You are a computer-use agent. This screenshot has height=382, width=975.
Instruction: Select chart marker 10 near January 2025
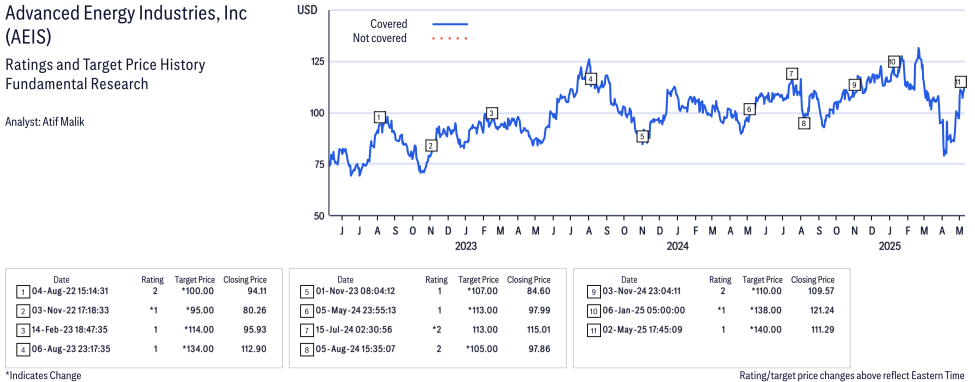pyautogui.click(x=893, y=62)
